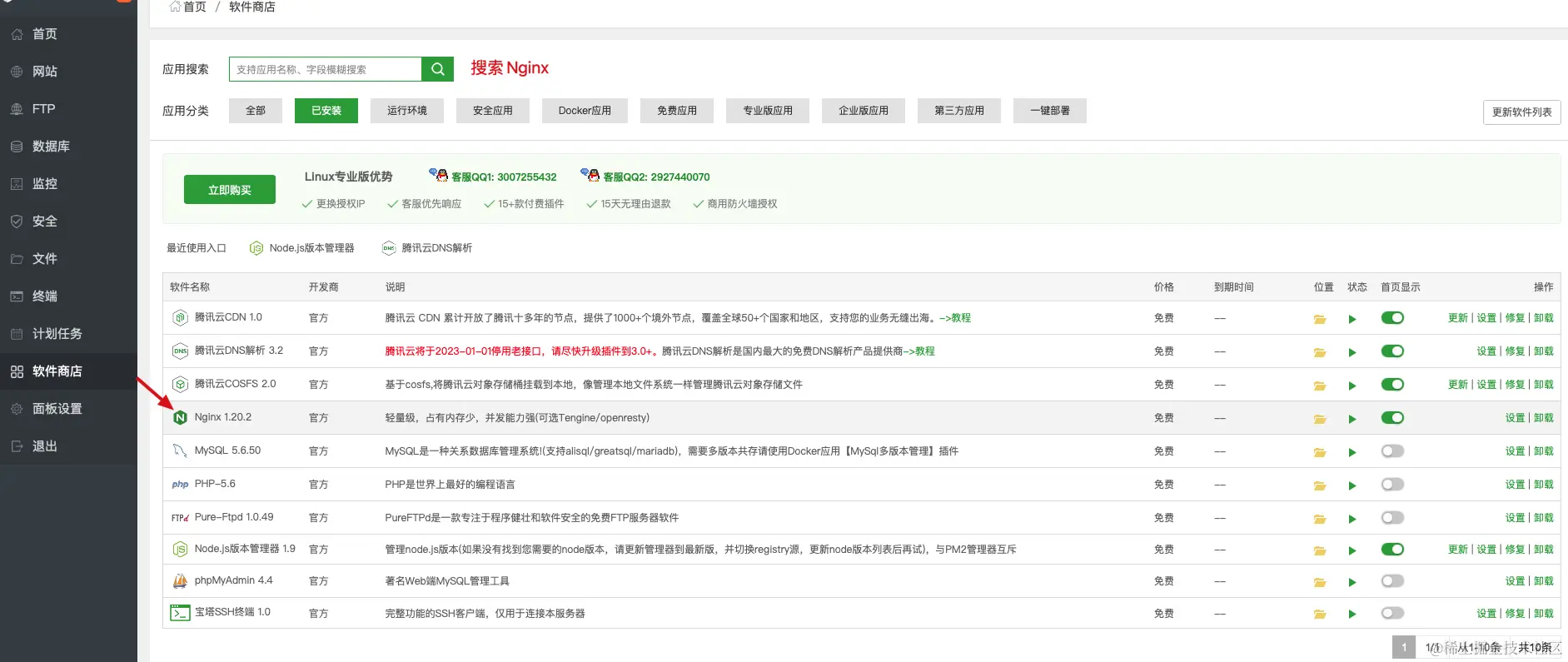
Task: Click 修复 link for 腾讯云DNS解析 3.2
Action: coord(1515,351)
